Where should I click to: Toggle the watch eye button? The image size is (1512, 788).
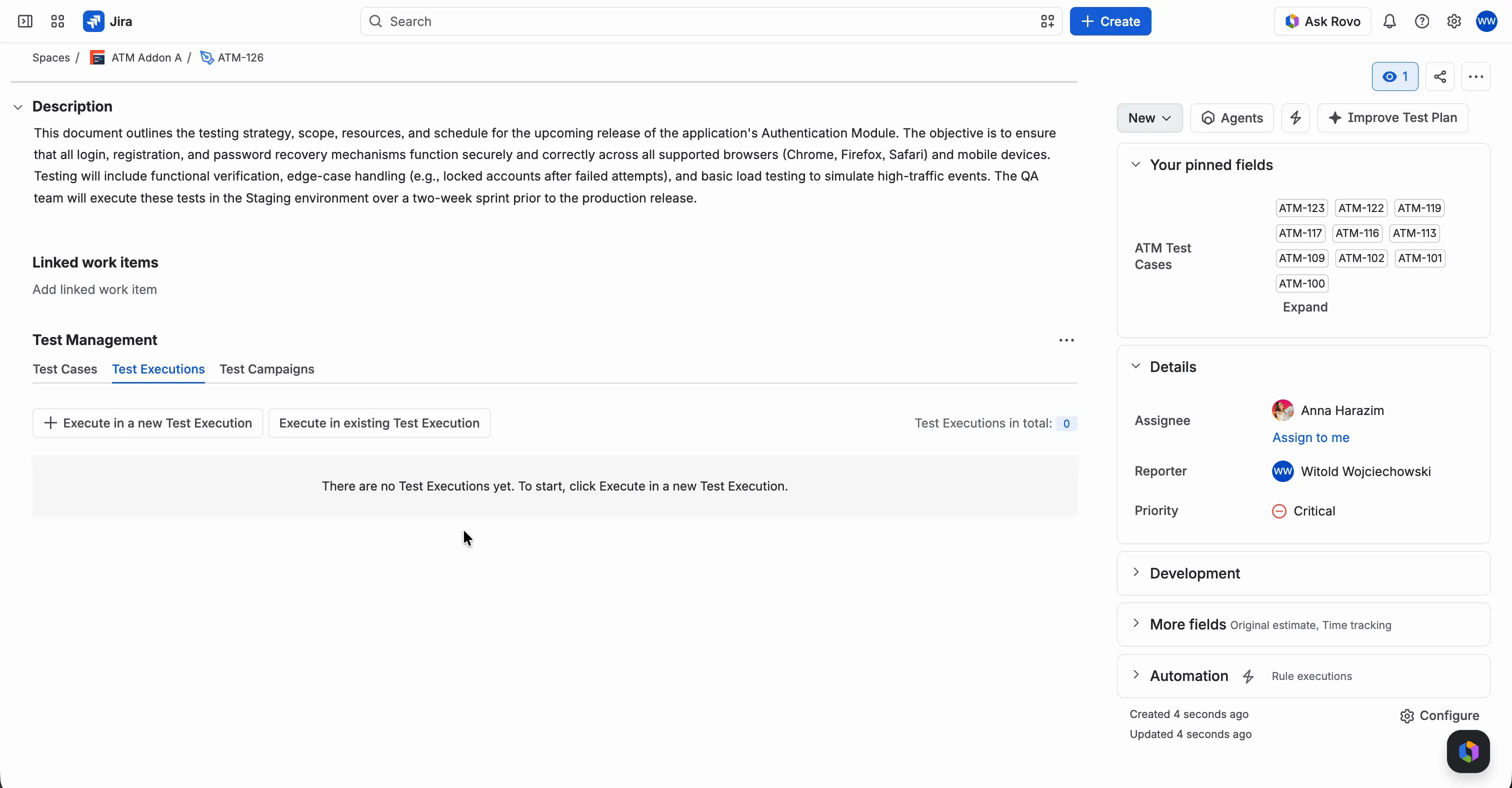(x=1394, y=77)
